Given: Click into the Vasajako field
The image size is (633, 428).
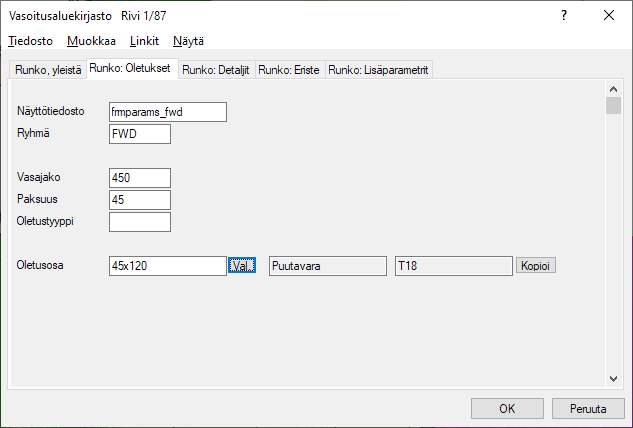Looking at the screenshot, I should (140, 178).
